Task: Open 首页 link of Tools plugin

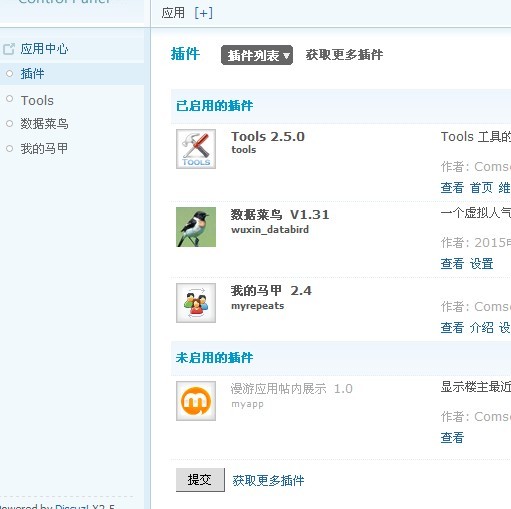Action: (x=482, y=188)
